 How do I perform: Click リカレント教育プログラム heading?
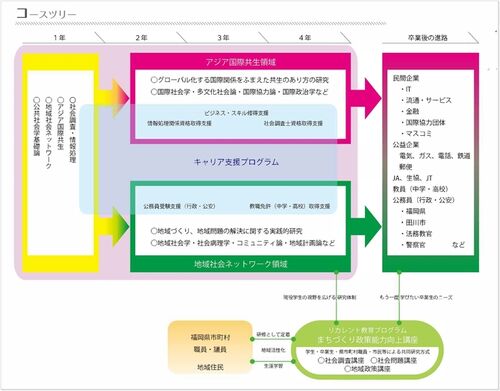[x=367, y=330]
